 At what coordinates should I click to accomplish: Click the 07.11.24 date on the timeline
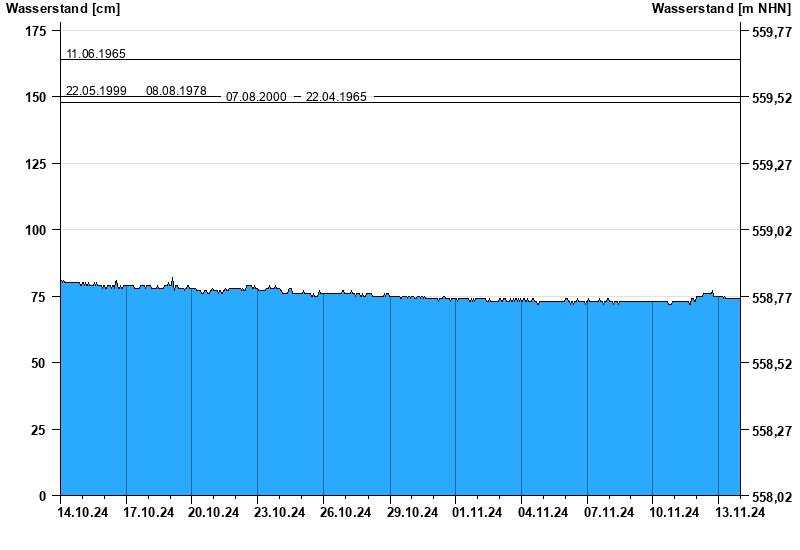tap(608, 513)
